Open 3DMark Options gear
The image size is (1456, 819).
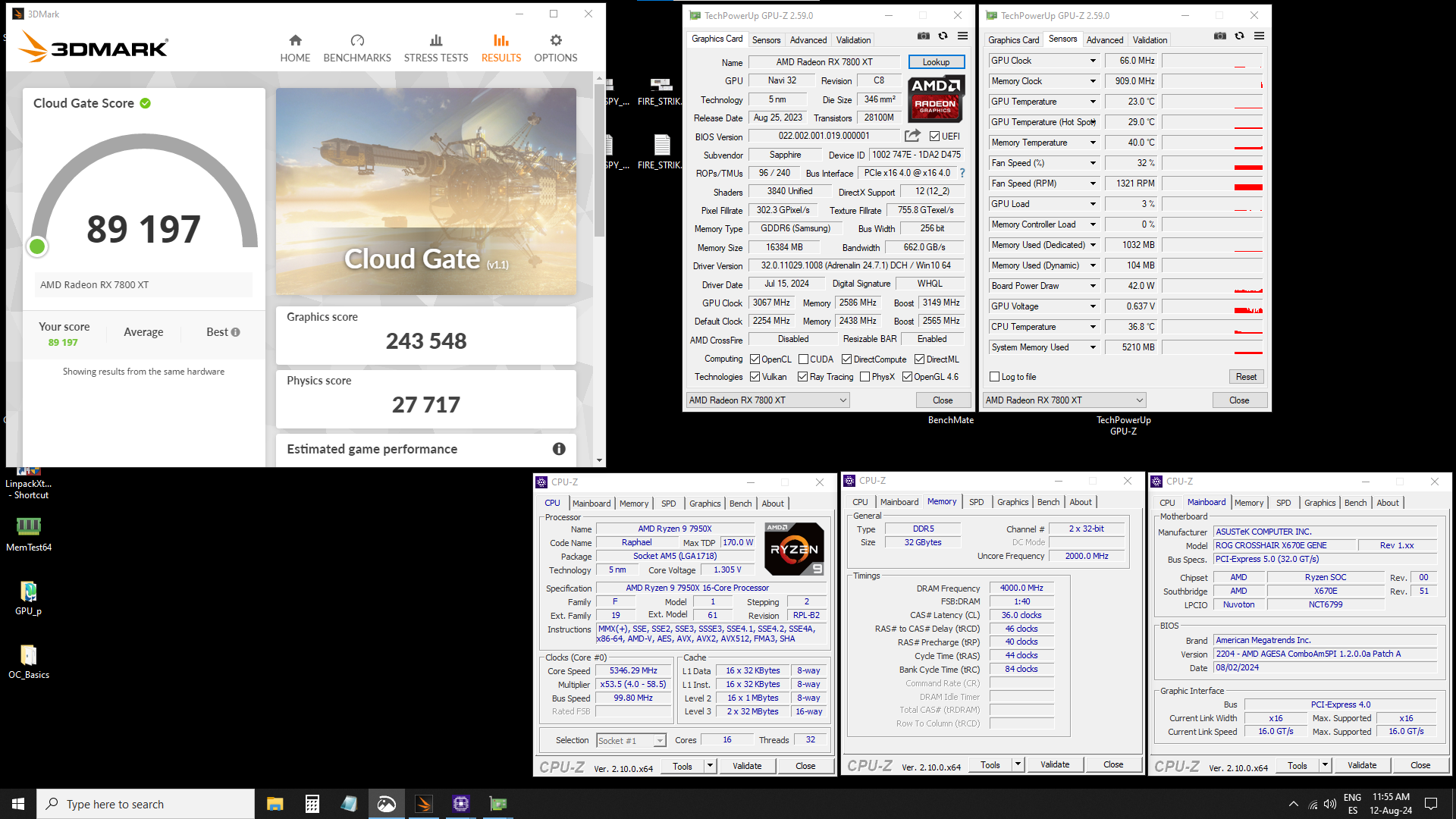point(556,48)
